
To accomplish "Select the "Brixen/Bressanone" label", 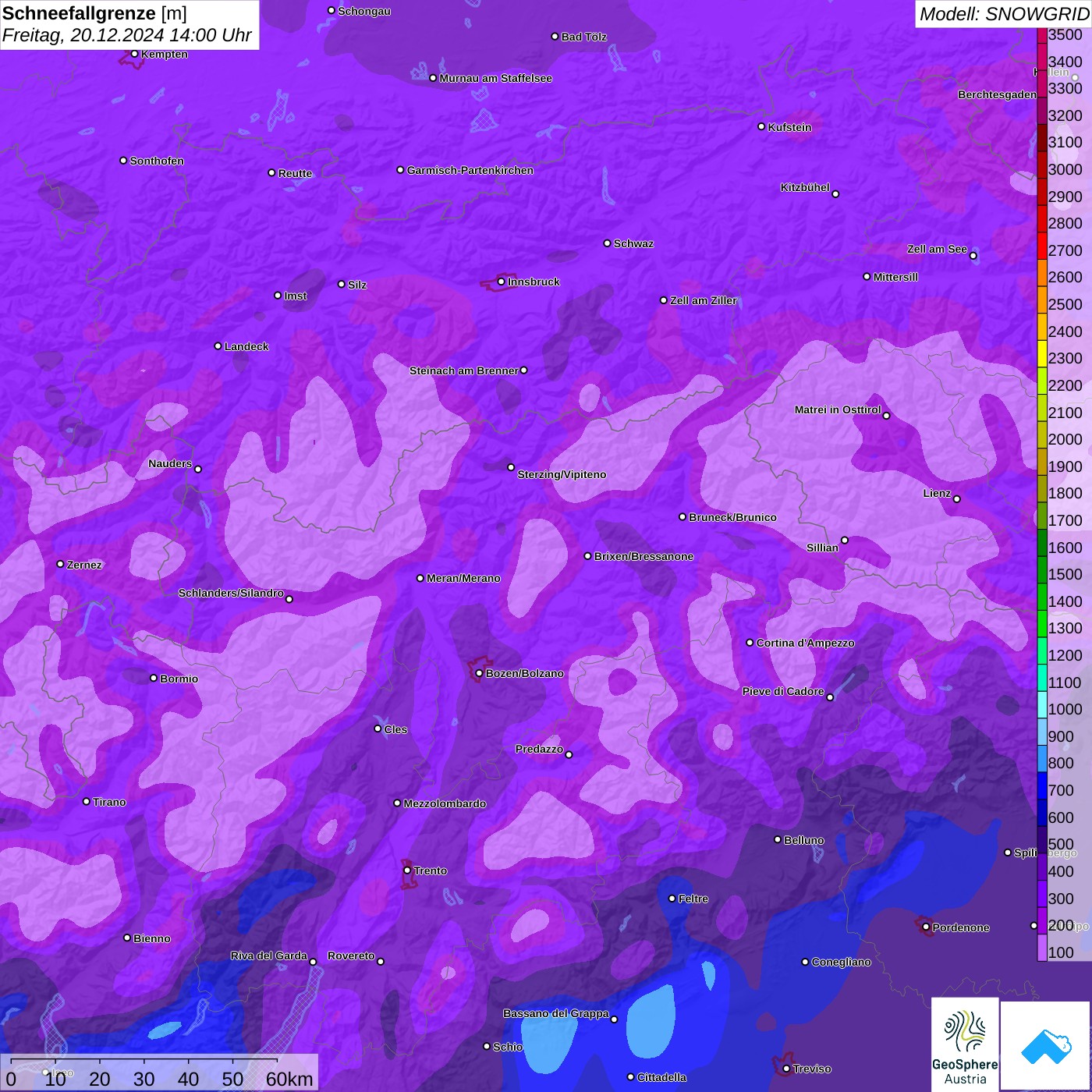I will (x=644, y=556).
